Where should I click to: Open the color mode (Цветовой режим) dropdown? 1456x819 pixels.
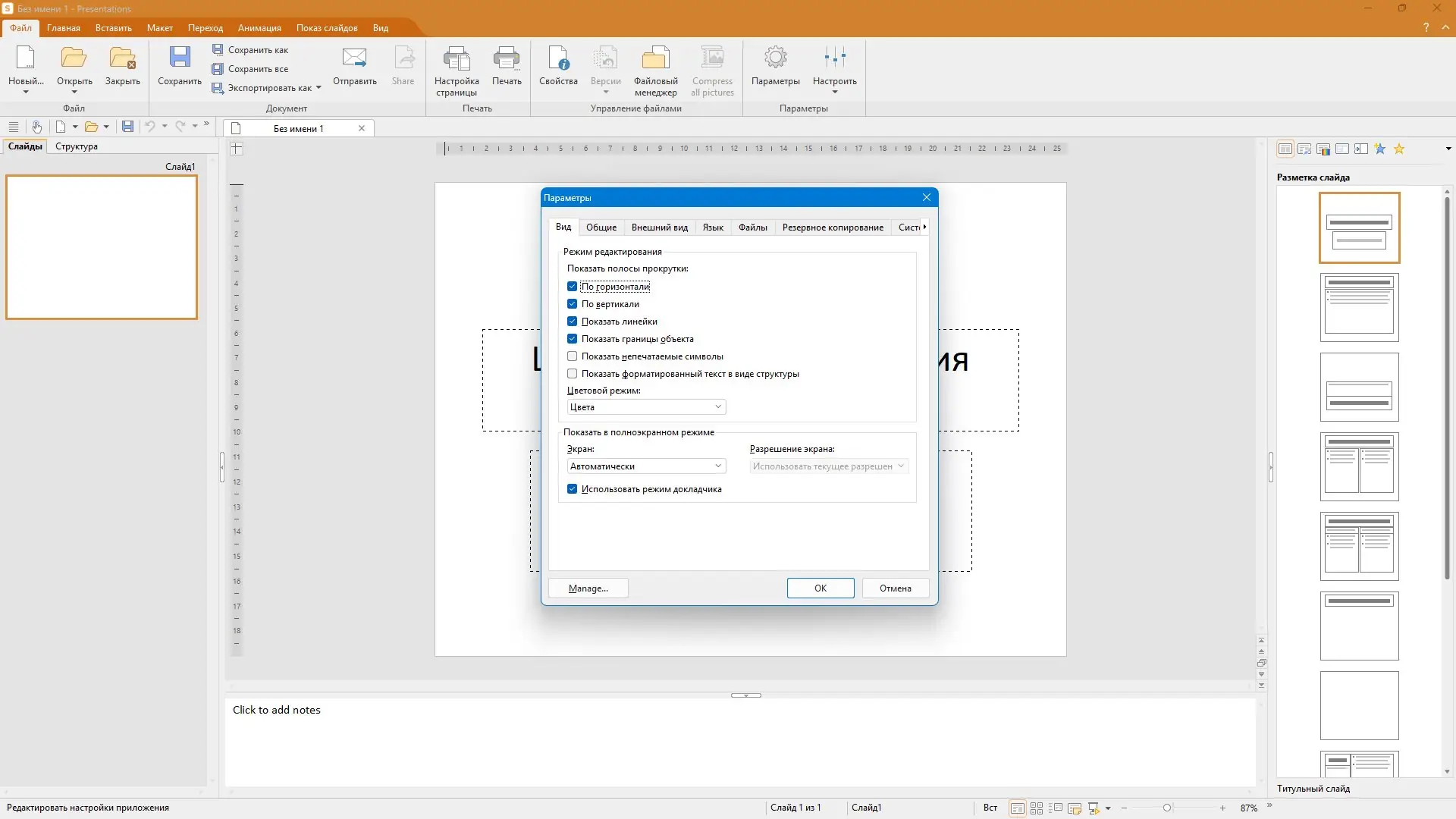click(x=646, y=407)
